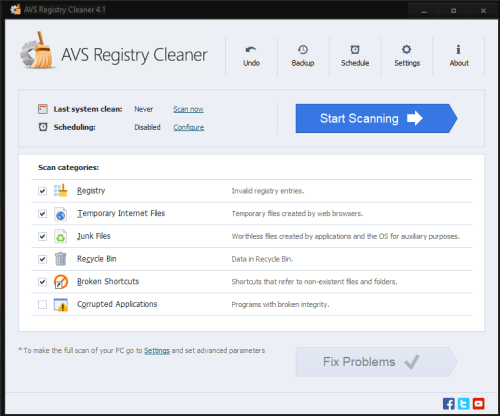Viewport: 500px width, 416px height.
Task: Click the Configure scheduling link
Action: [189, 127]
